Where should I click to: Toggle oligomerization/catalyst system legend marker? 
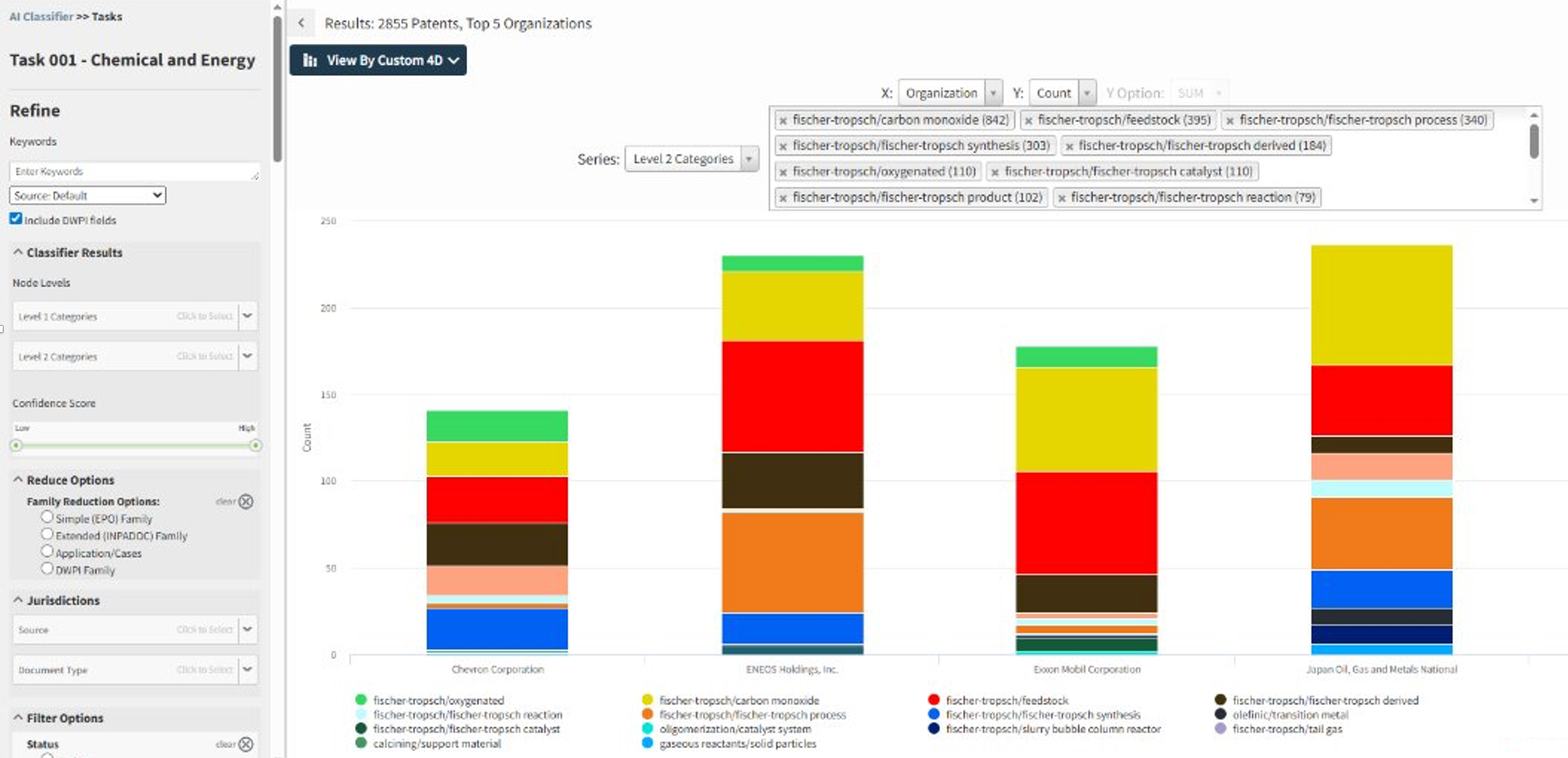pyautogui.click(x=648, y=730)
